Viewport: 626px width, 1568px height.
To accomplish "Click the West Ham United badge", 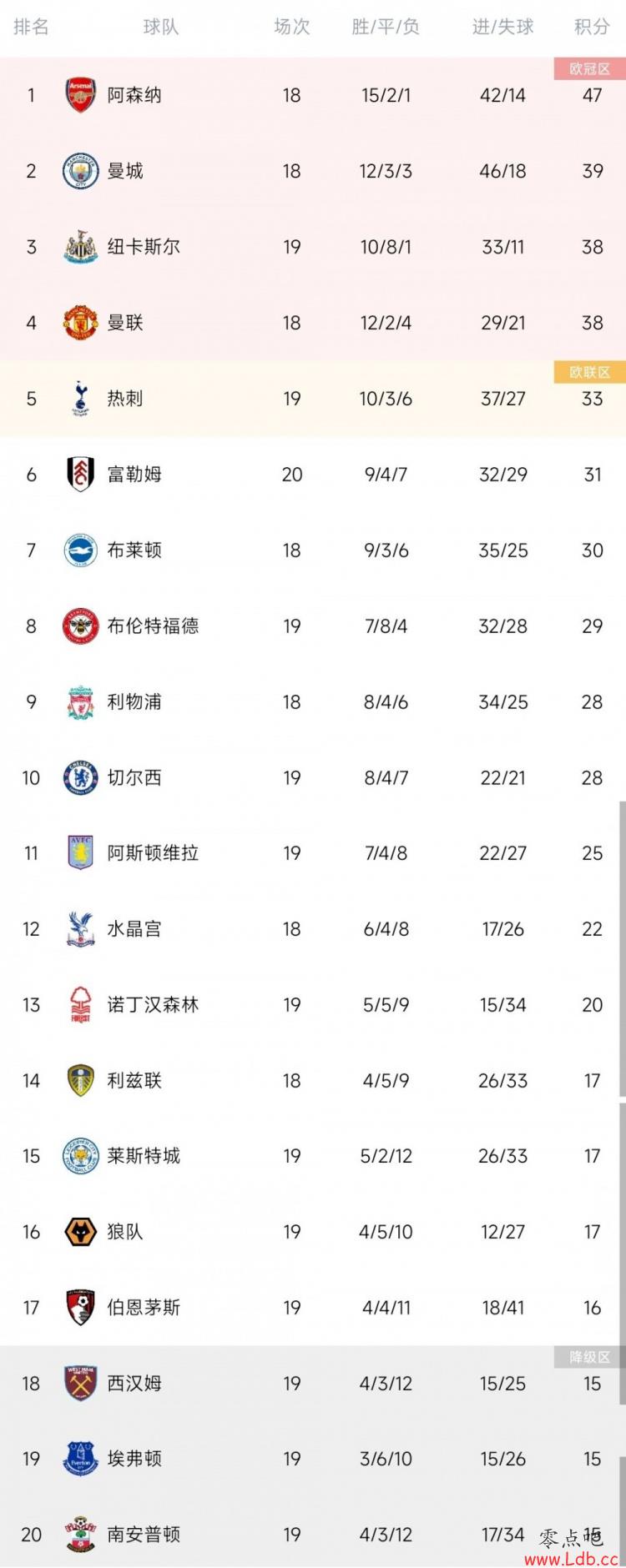I will [x=81, y=1384].
